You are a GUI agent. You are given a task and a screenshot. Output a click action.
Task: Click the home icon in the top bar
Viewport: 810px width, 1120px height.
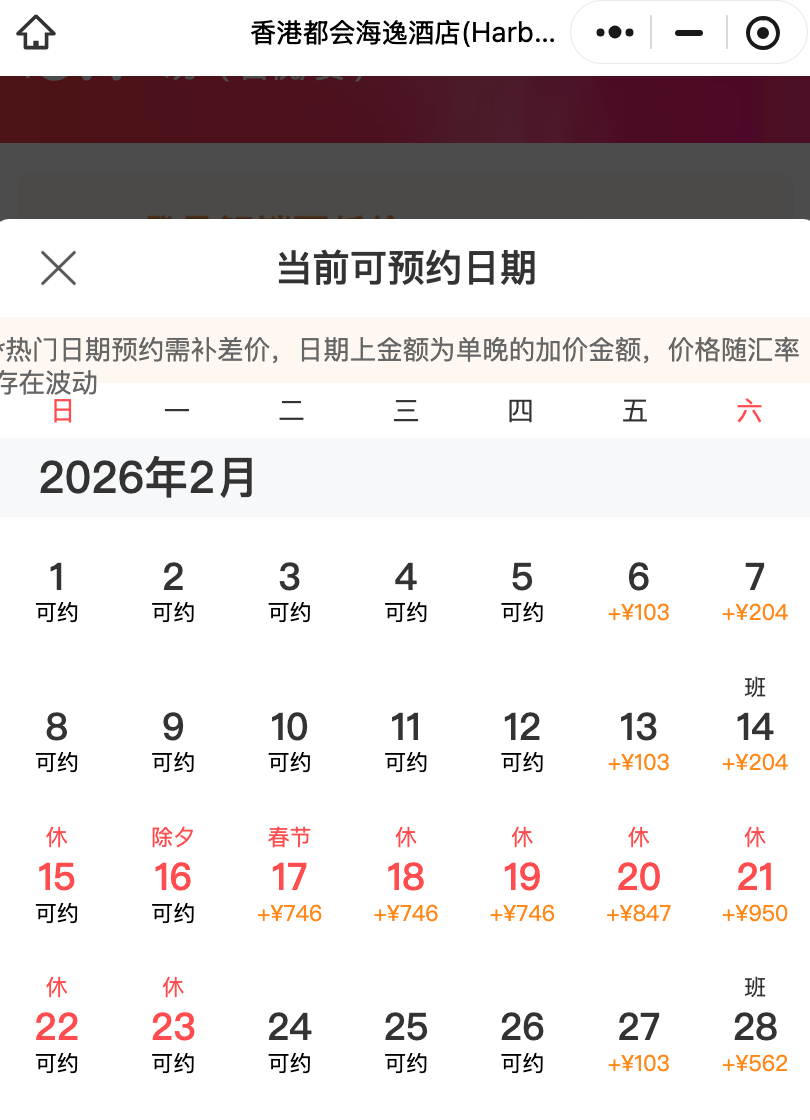[37, 31]
